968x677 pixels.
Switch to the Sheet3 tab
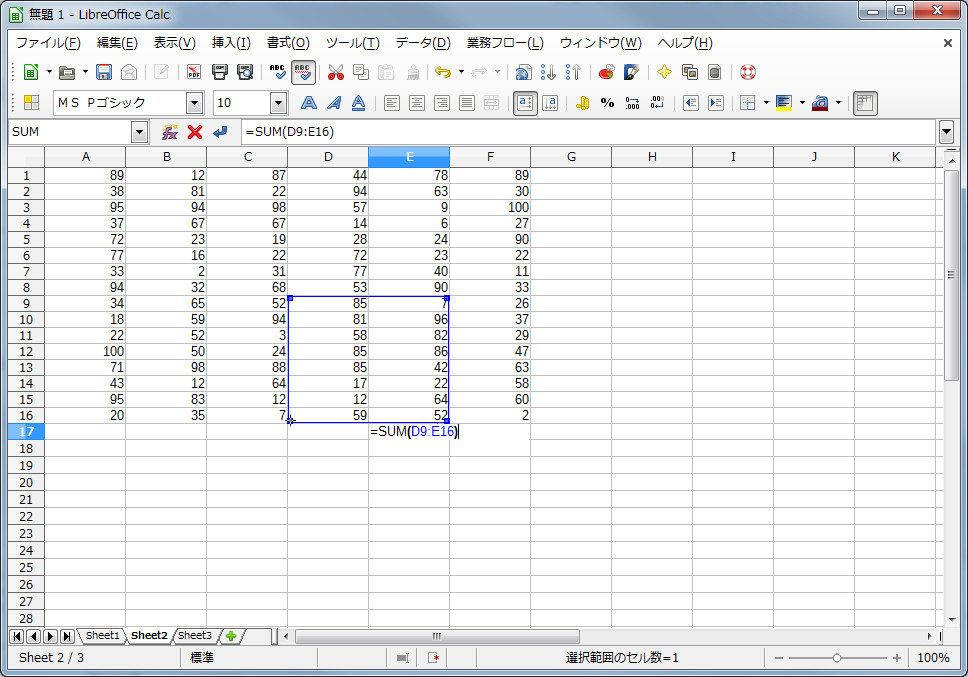(x=194, y=636)
